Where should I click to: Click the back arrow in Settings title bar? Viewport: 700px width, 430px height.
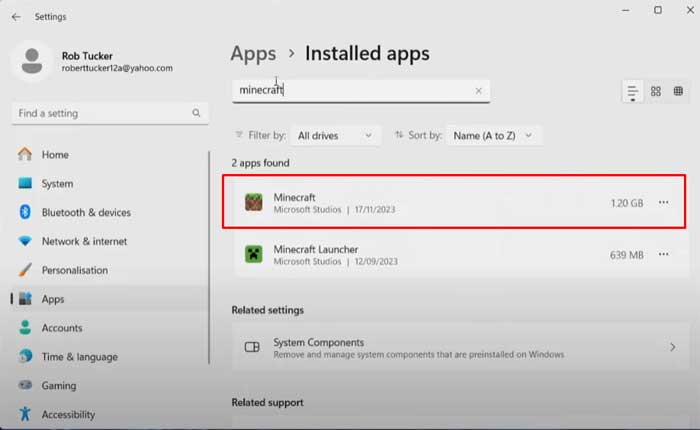point(16,17)
